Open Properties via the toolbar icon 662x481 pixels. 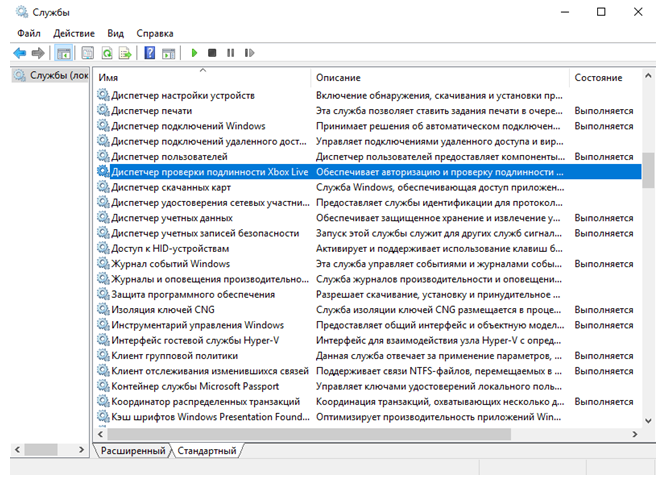coord(87,53)
